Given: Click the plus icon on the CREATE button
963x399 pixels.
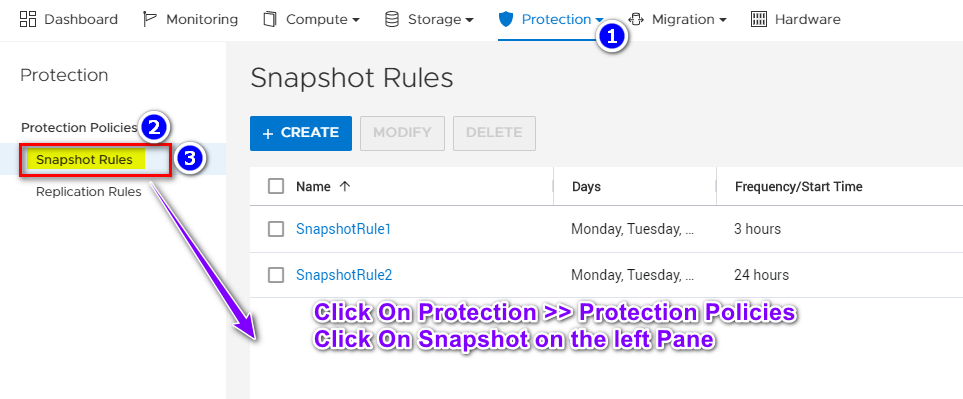Looking at the screenshot, I should [x=268, y=133].
